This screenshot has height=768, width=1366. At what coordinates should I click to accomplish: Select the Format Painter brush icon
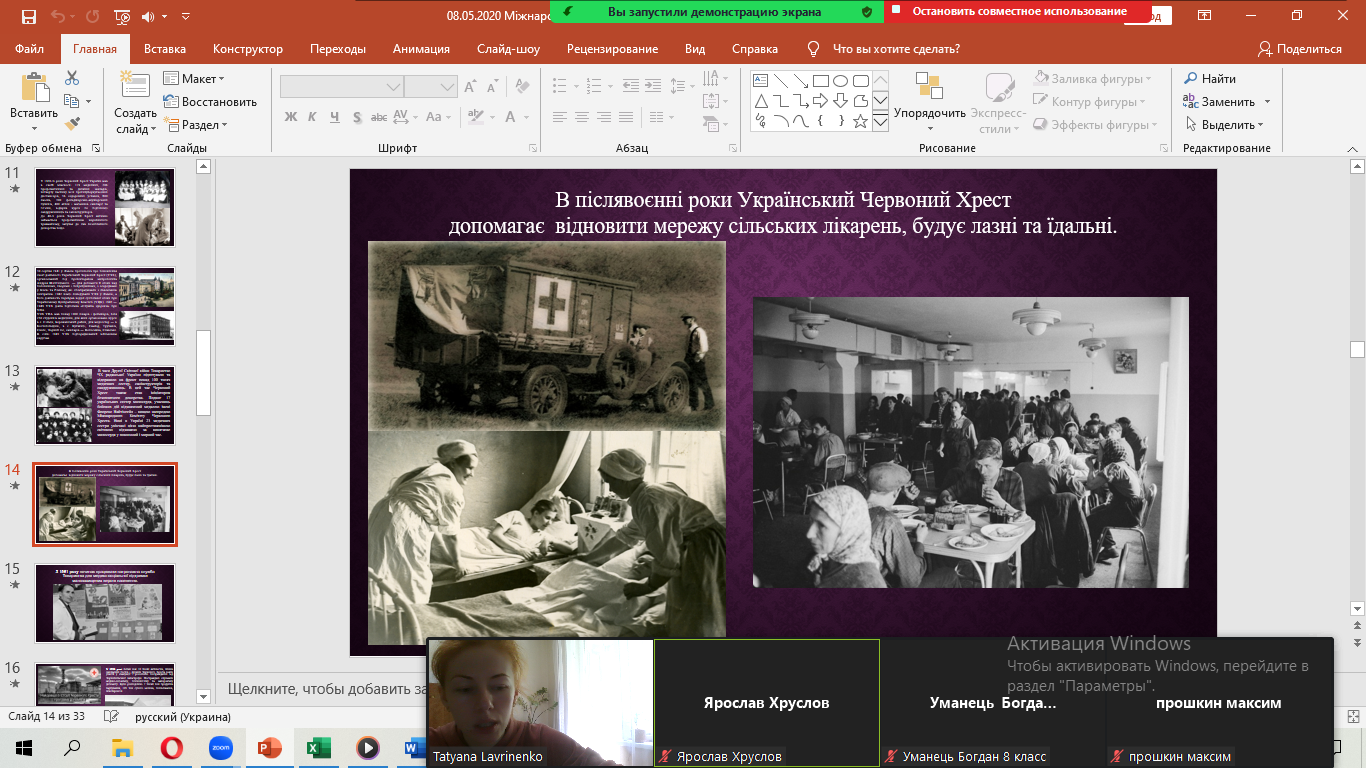72,124
